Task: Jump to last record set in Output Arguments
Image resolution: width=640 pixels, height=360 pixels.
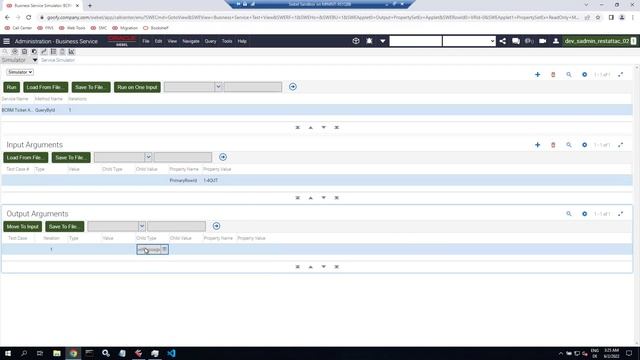Action: [x=337, y=267]
